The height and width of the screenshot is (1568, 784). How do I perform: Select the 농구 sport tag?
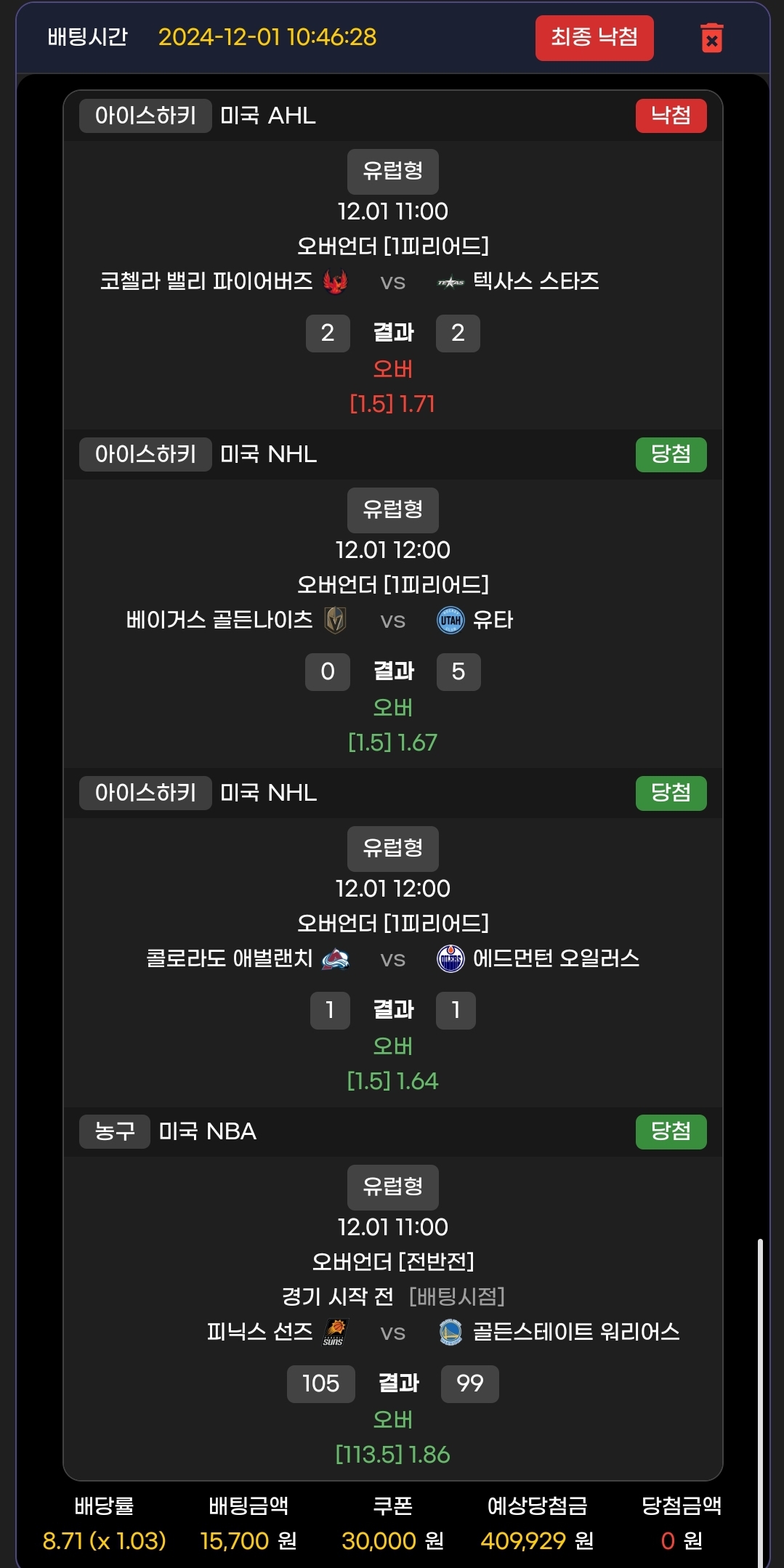(115, 1131)
